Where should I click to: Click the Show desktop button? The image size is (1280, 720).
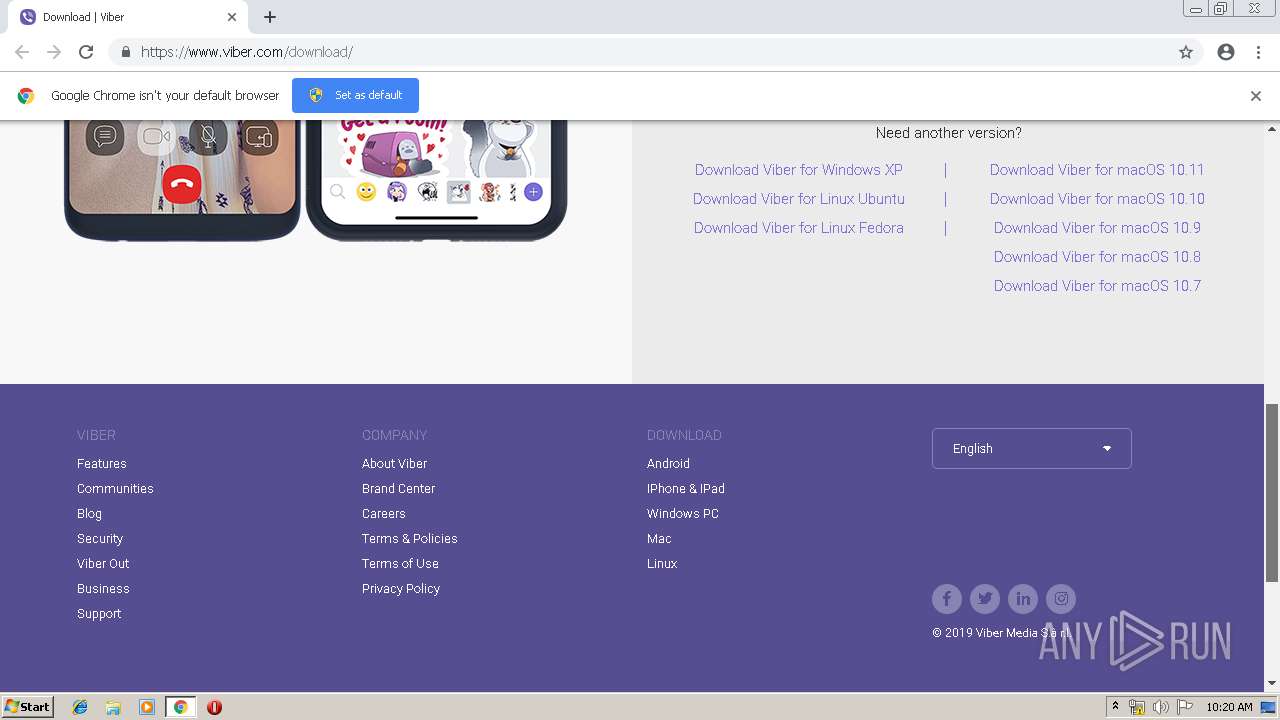click(x=1269, y=707)
